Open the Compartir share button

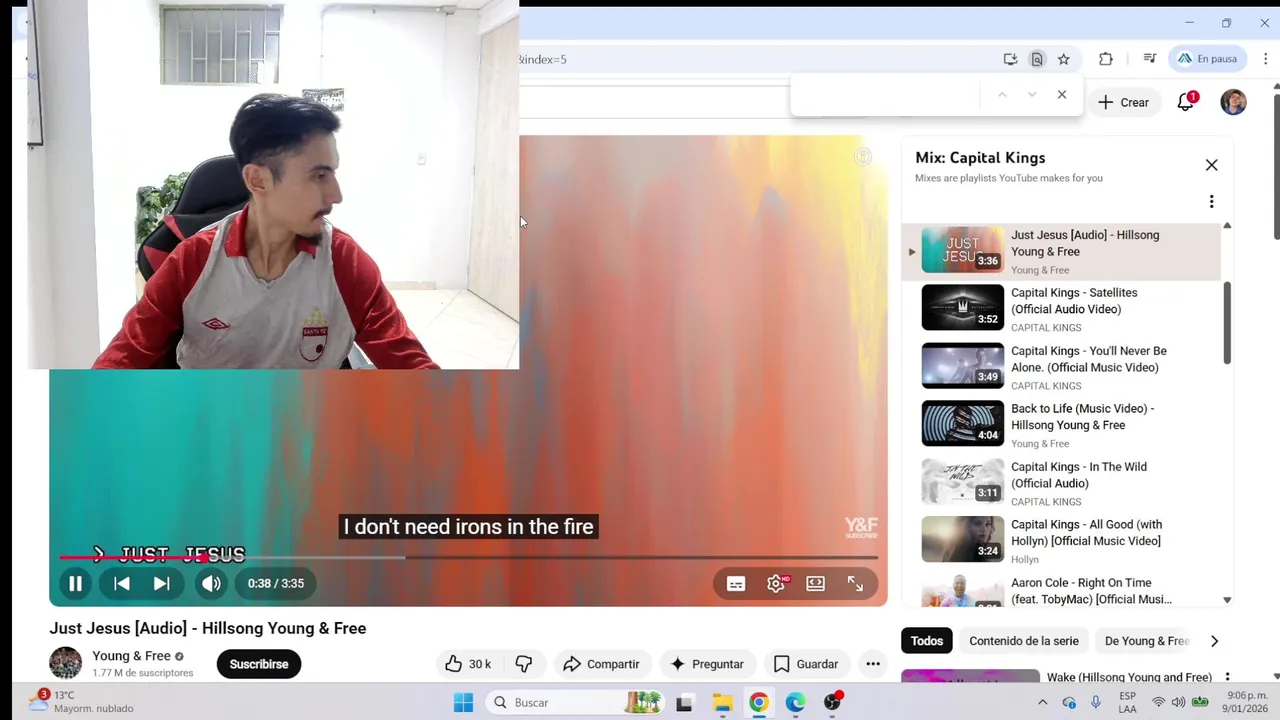point(601,664)
